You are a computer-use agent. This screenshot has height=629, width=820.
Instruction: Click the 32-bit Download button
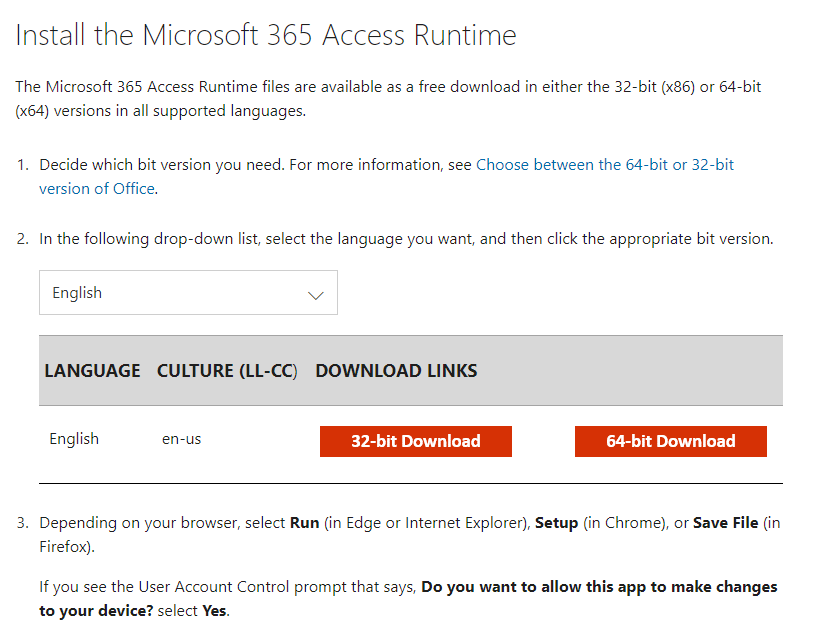[415, 441]
